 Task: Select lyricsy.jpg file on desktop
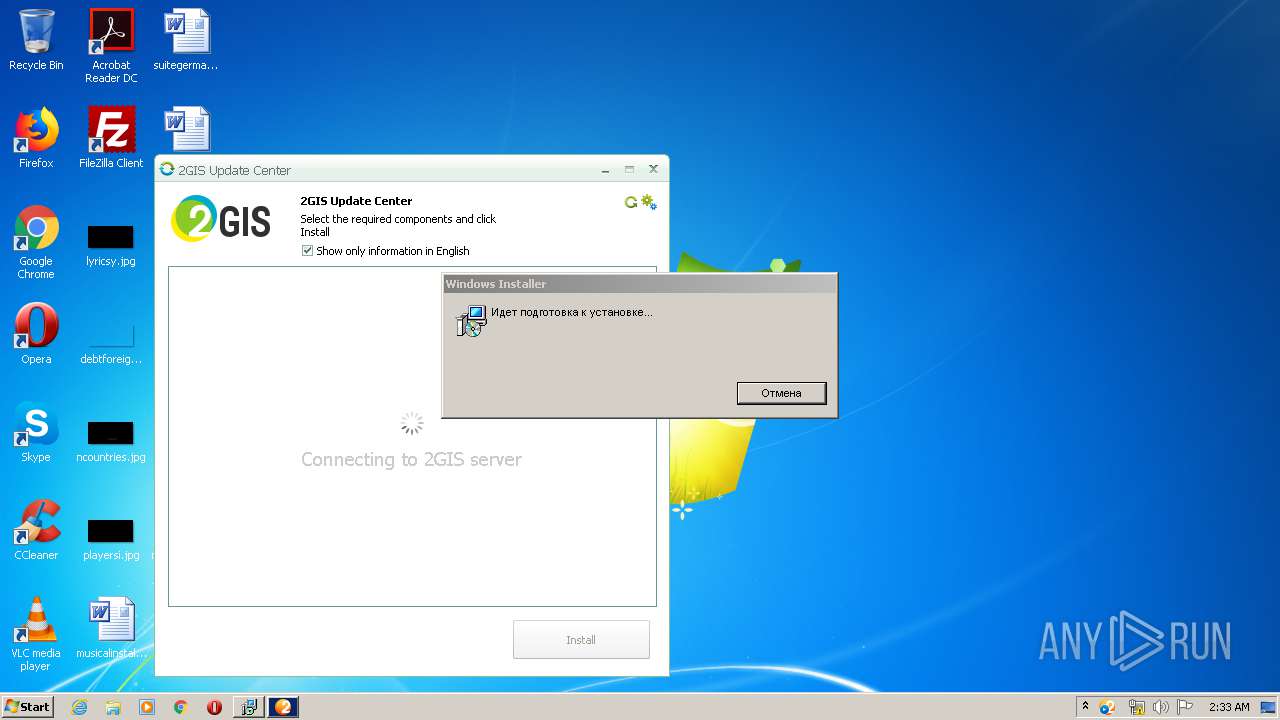(x=111, y=246)
